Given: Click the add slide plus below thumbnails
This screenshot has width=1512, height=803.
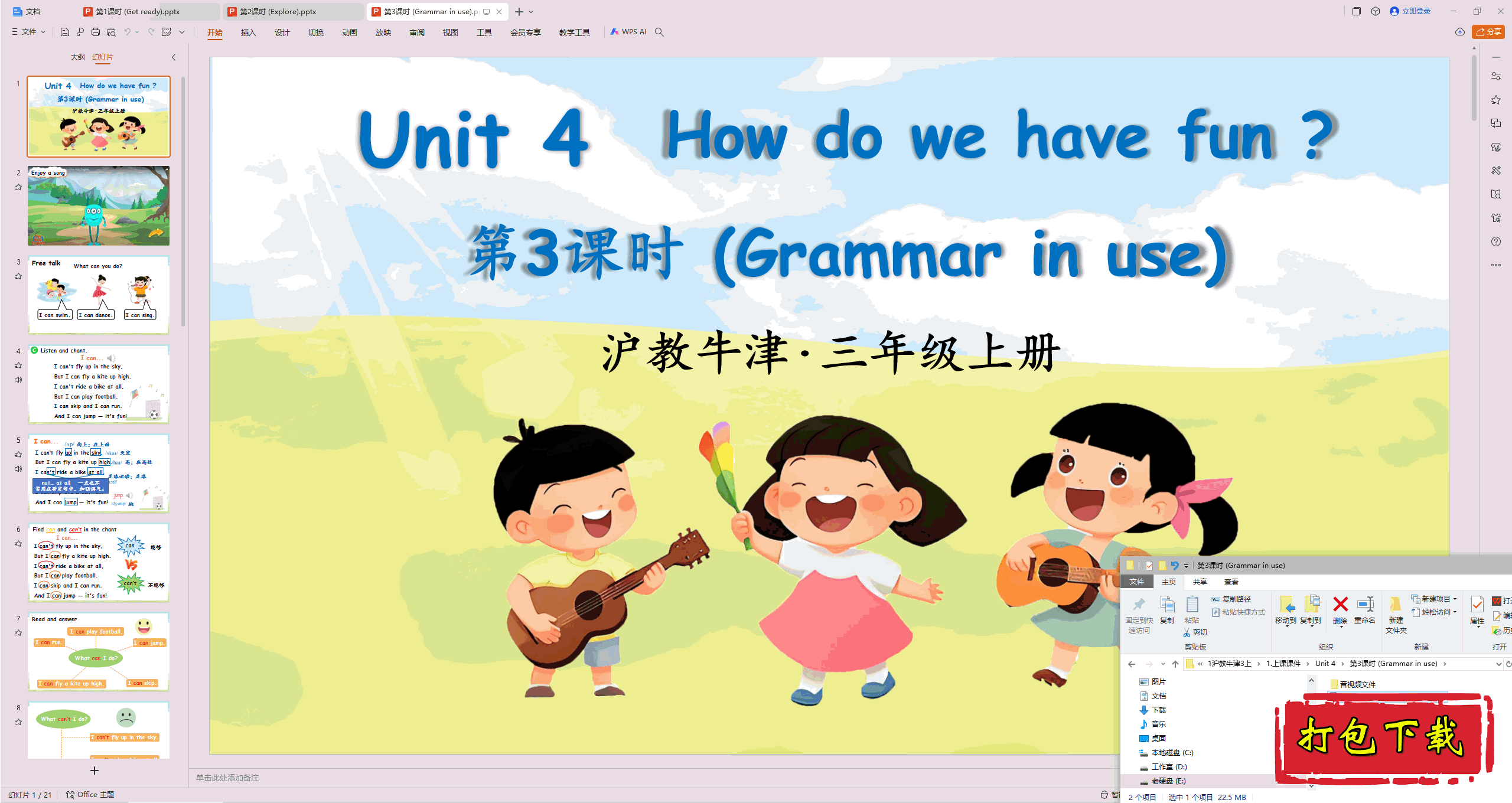Looking at the screenshot, I should tap(94, 771).
